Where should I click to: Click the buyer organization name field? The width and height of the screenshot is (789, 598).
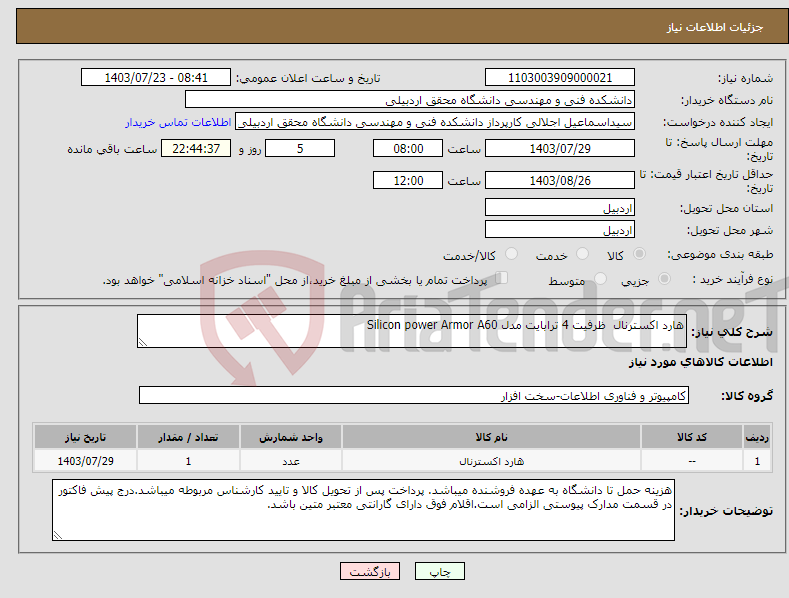coord(410,100)
